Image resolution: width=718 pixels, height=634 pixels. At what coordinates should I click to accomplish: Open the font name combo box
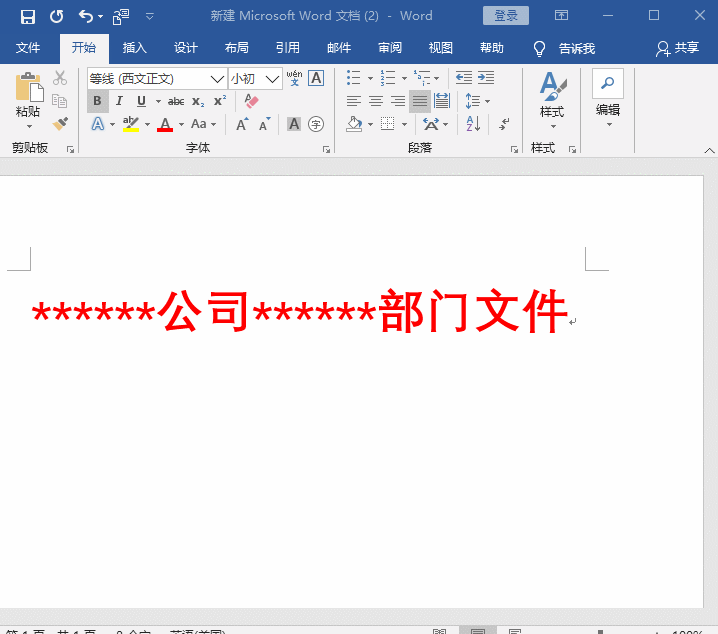pos(157,79)
